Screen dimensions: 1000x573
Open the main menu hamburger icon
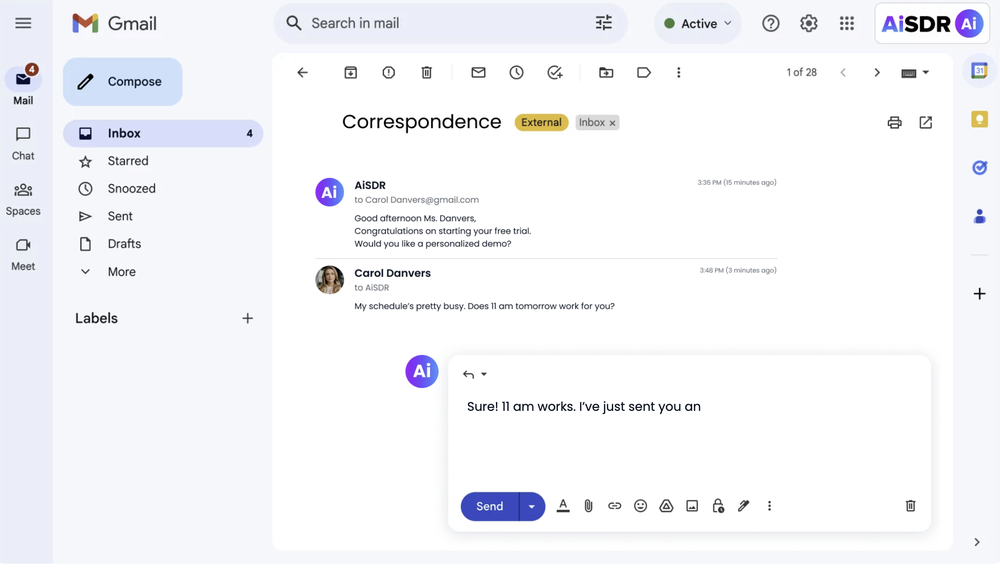coord(23,24)
